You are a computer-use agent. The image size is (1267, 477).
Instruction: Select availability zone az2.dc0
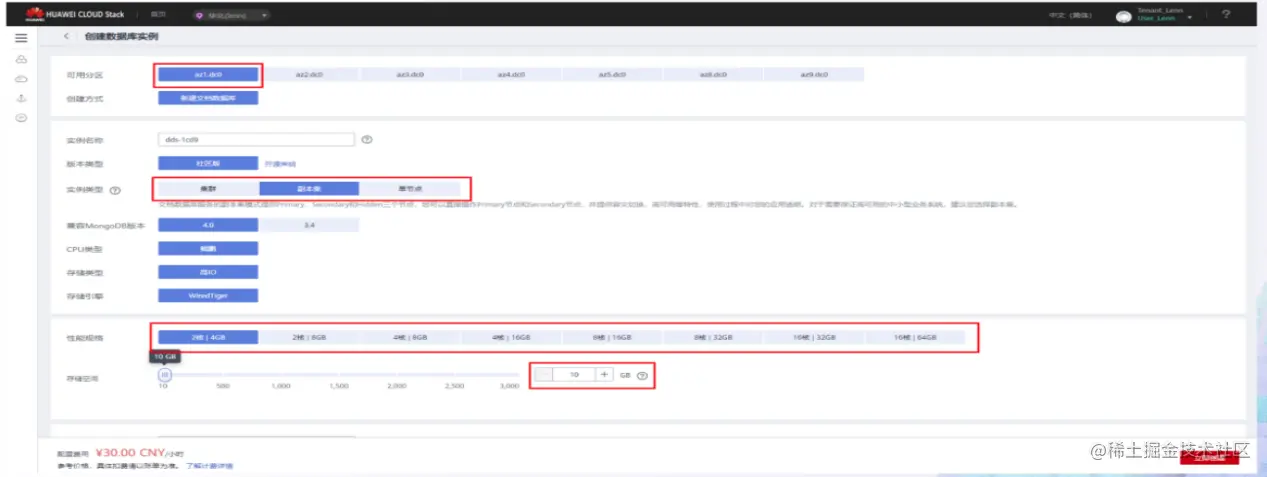(309, 75)
